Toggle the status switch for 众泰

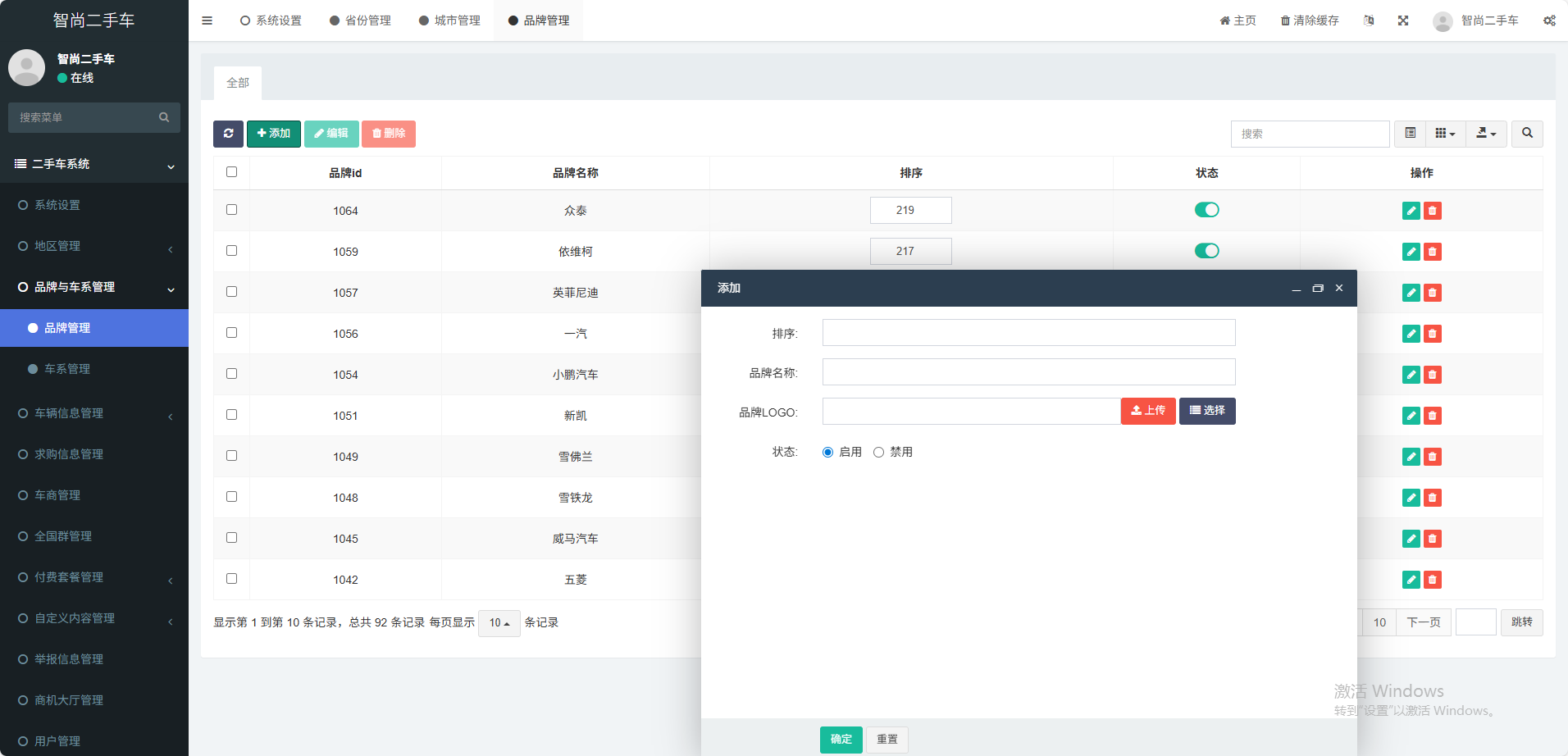1206,210
